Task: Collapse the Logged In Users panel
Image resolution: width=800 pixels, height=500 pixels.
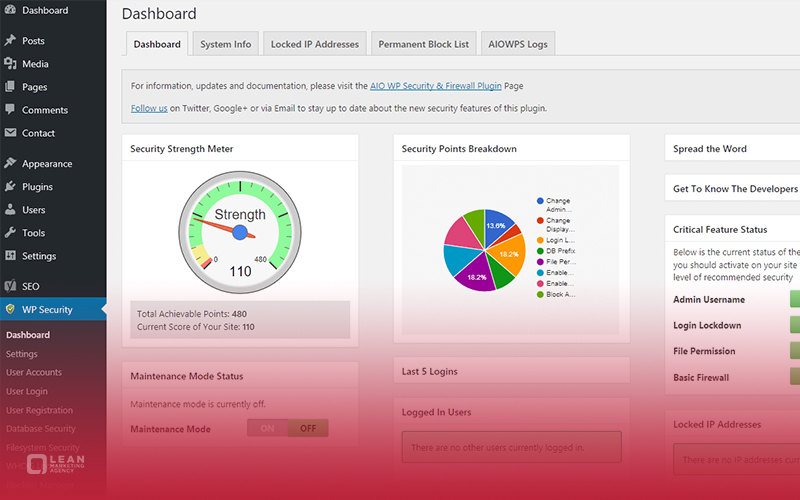Action: [511, 412]
